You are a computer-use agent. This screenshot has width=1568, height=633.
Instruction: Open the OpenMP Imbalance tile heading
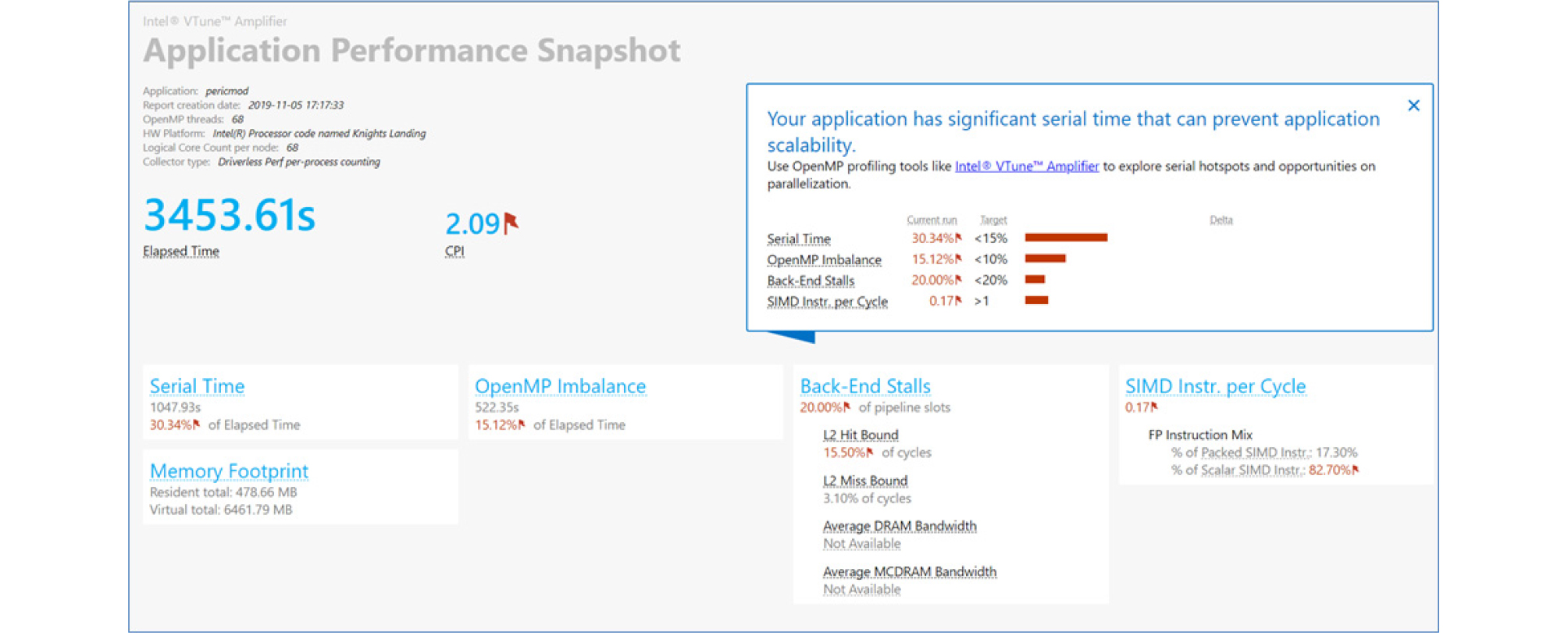[560, 386]
